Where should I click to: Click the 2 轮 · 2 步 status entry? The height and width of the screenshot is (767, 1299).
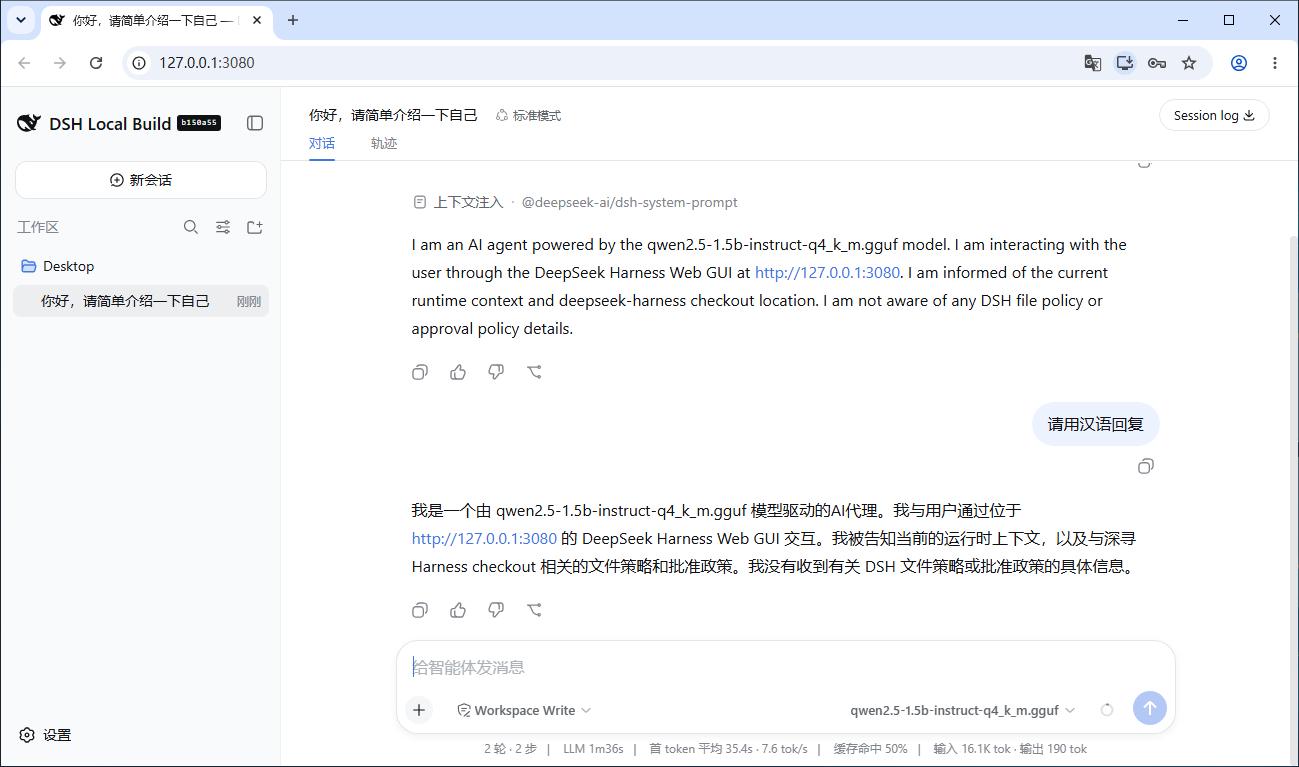click(x=510, y=748)
